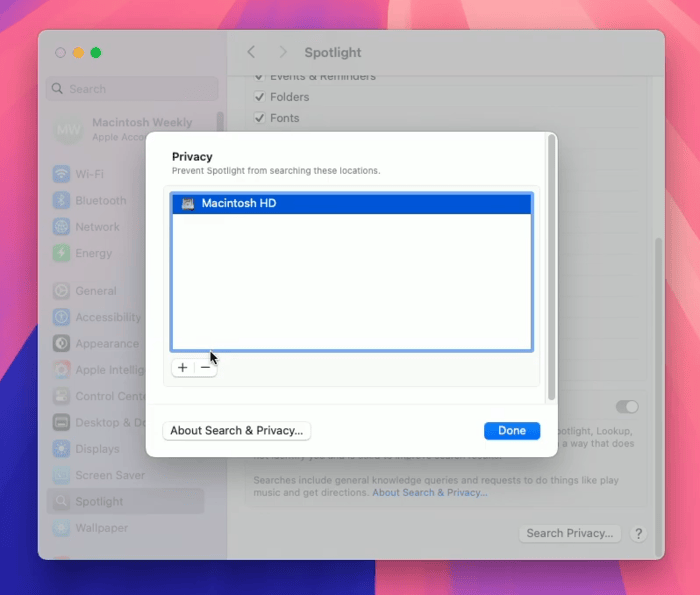
Task: Follow About Search & Privacy… link
Action: [x=429, y=492]
